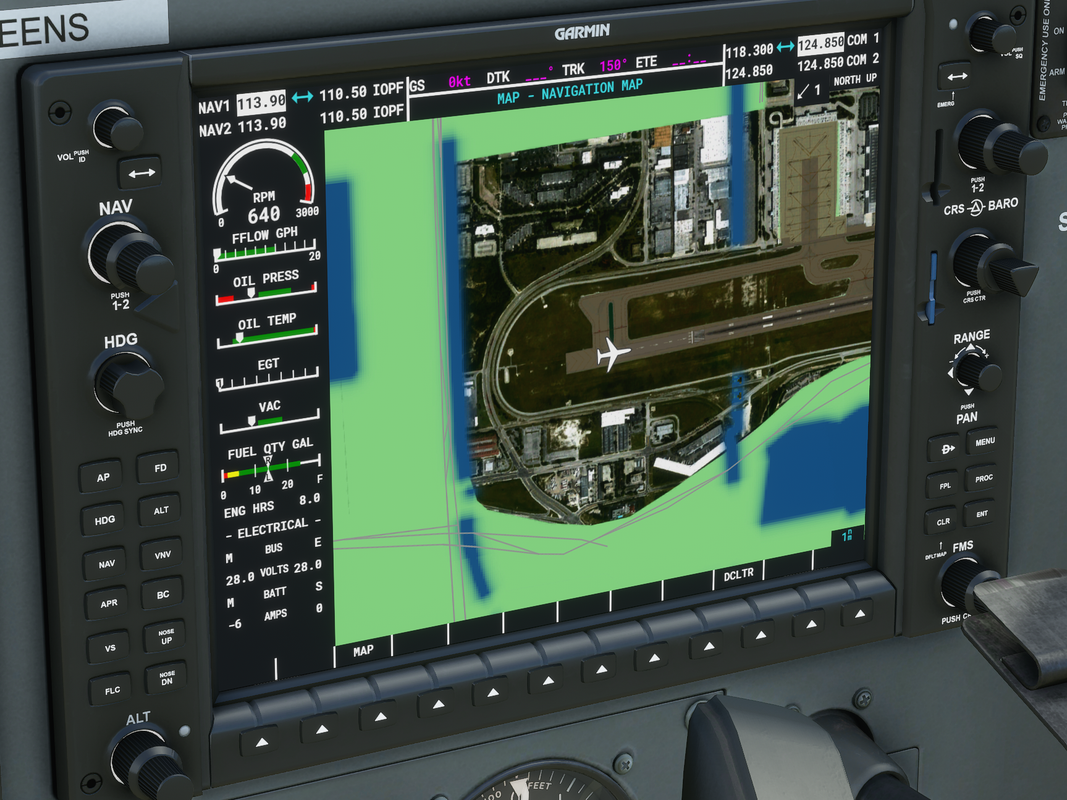
Task: Toggle the FD flight director key
Action: (159, 467)
